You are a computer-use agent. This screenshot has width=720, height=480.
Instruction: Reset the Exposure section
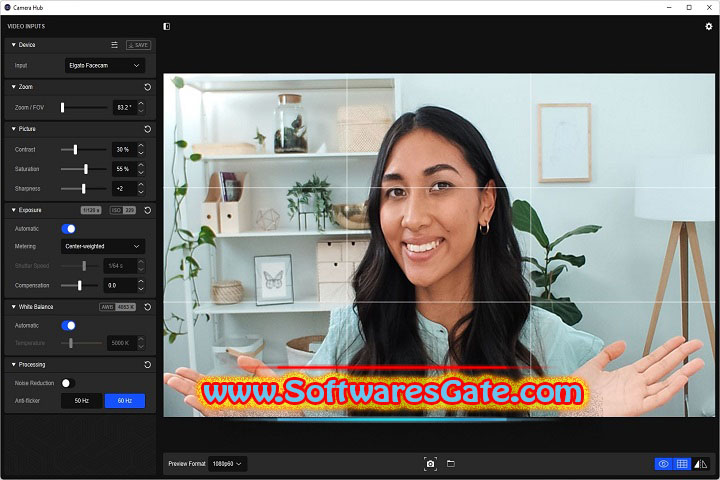[x=147, y=210]
